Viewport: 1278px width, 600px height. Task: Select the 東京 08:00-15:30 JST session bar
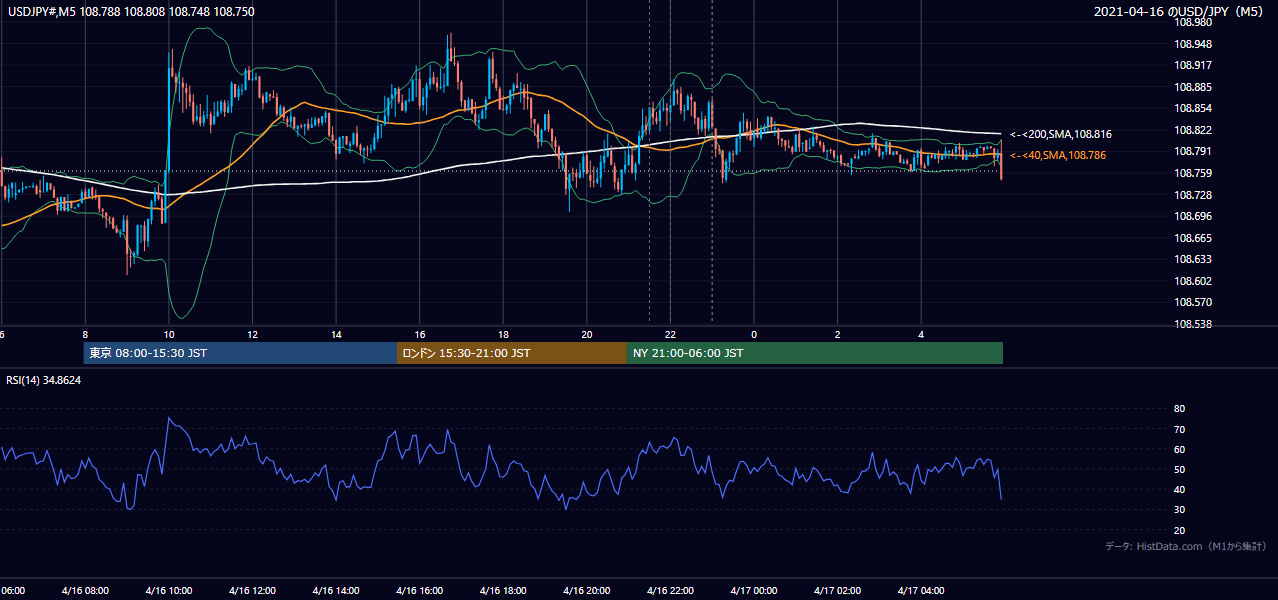click(x=240, y=353)
